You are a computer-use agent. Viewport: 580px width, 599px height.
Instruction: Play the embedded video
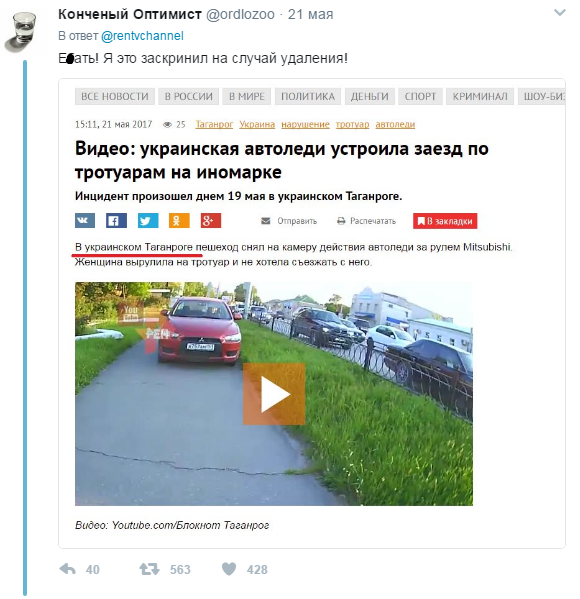(274, 394)
